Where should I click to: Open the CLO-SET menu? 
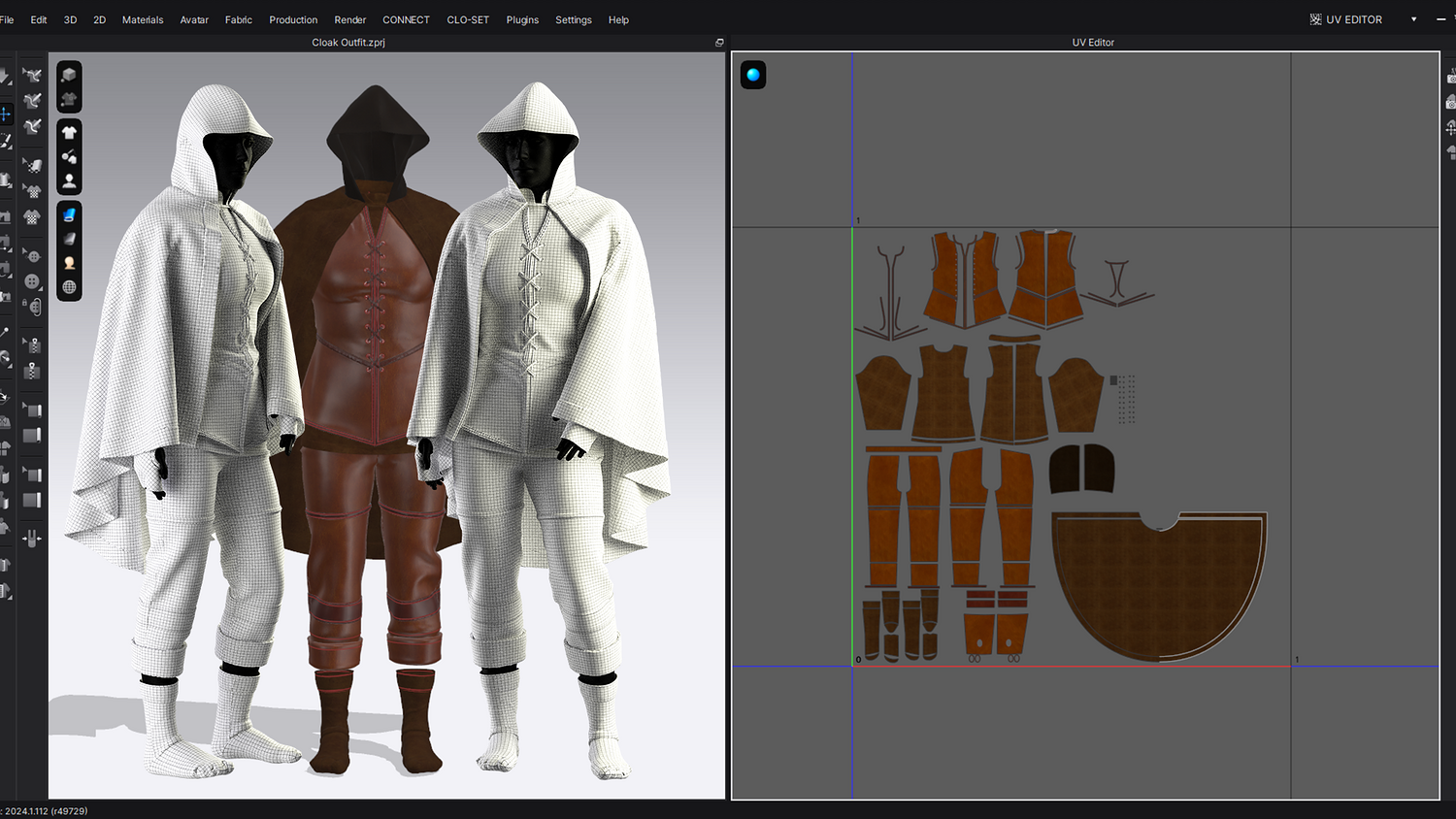(468, 19)
